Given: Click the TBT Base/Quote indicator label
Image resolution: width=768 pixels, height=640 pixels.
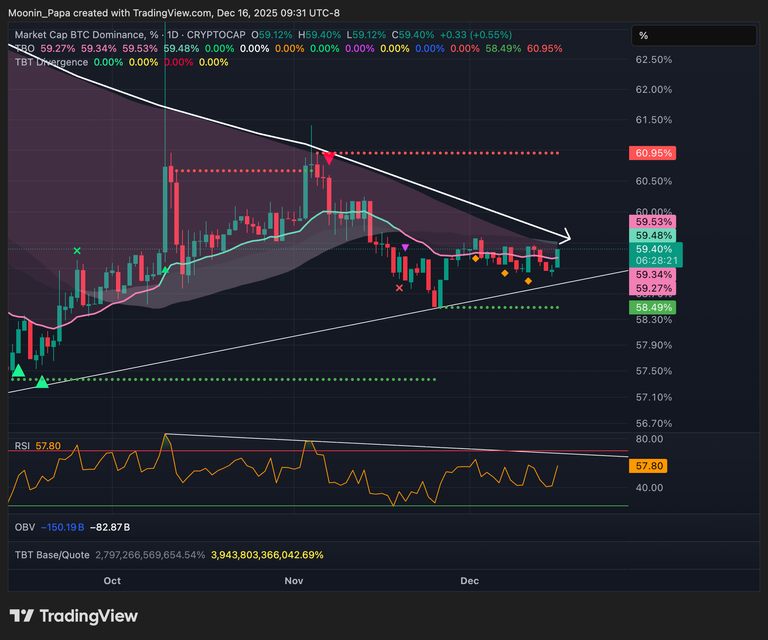Looking at the screenshot, I should coord(52,554).
